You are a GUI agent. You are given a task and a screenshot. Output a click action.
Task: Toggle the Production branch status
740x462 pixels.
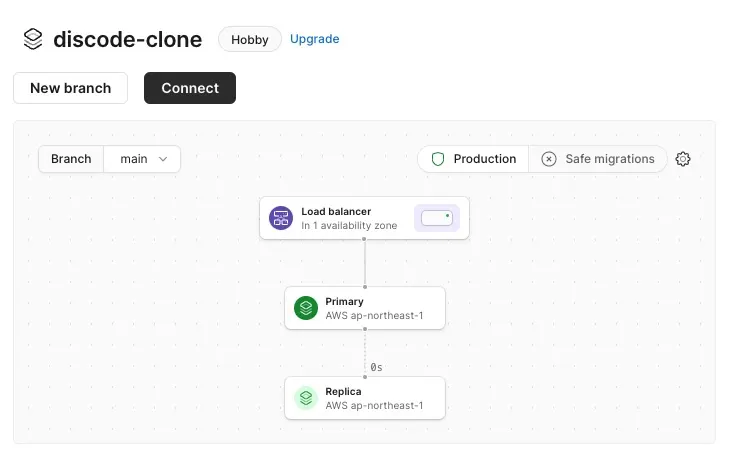pyautogui.click(x=474, y=159)
